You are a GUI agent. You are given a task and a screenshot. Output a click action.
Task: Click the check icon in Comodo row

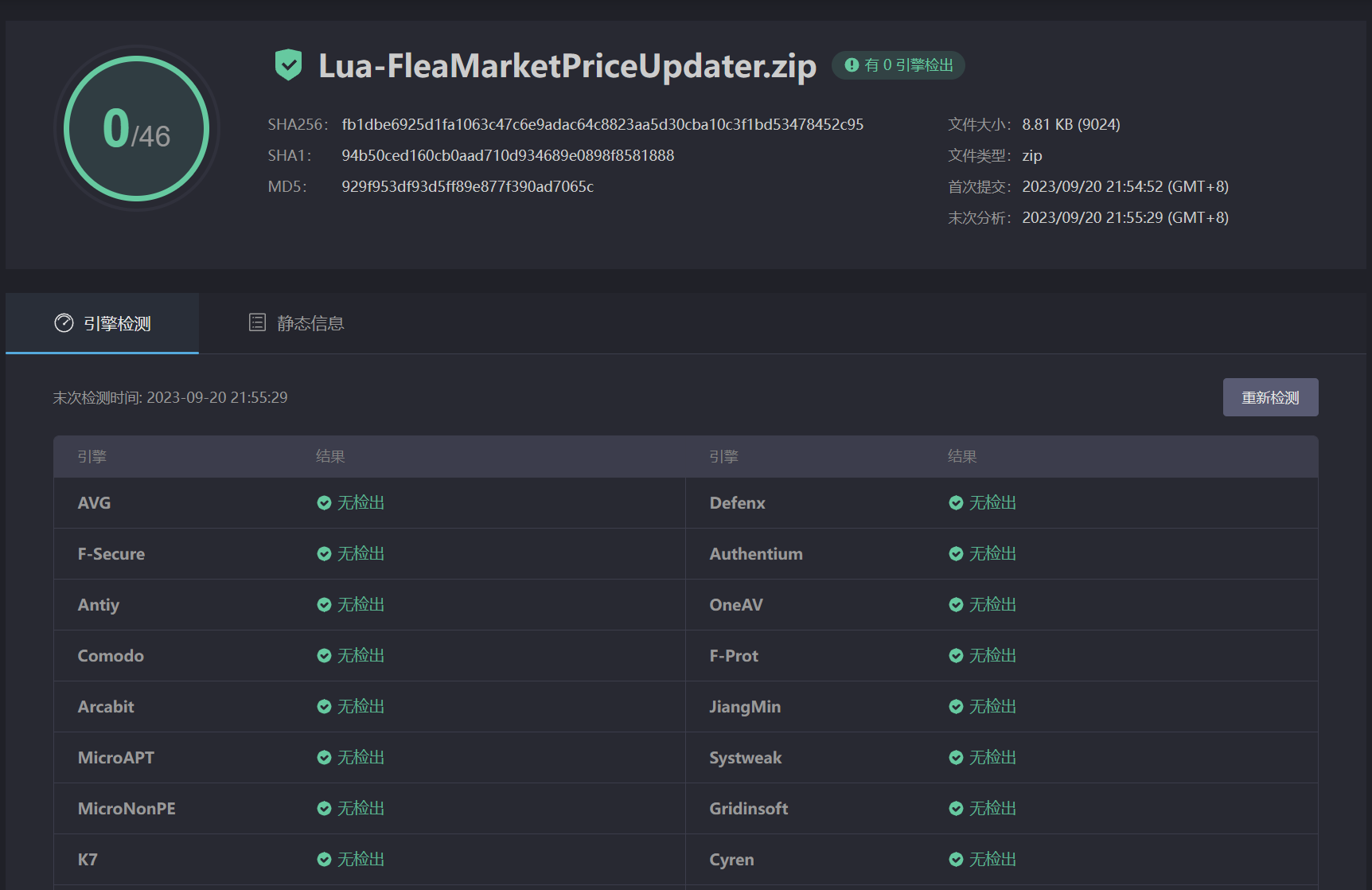tap(324, 656)
